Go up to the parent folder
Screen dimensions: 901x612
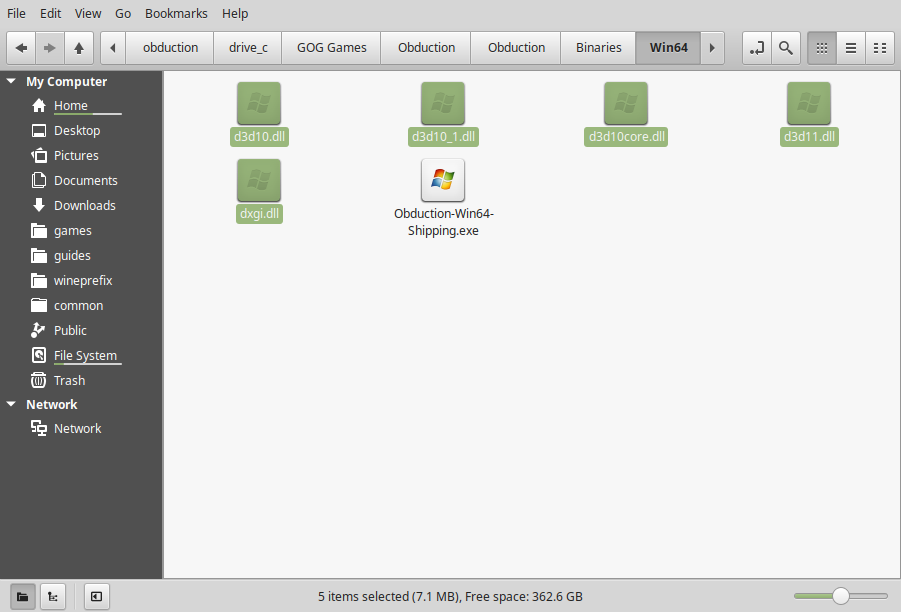coord(79,48)
